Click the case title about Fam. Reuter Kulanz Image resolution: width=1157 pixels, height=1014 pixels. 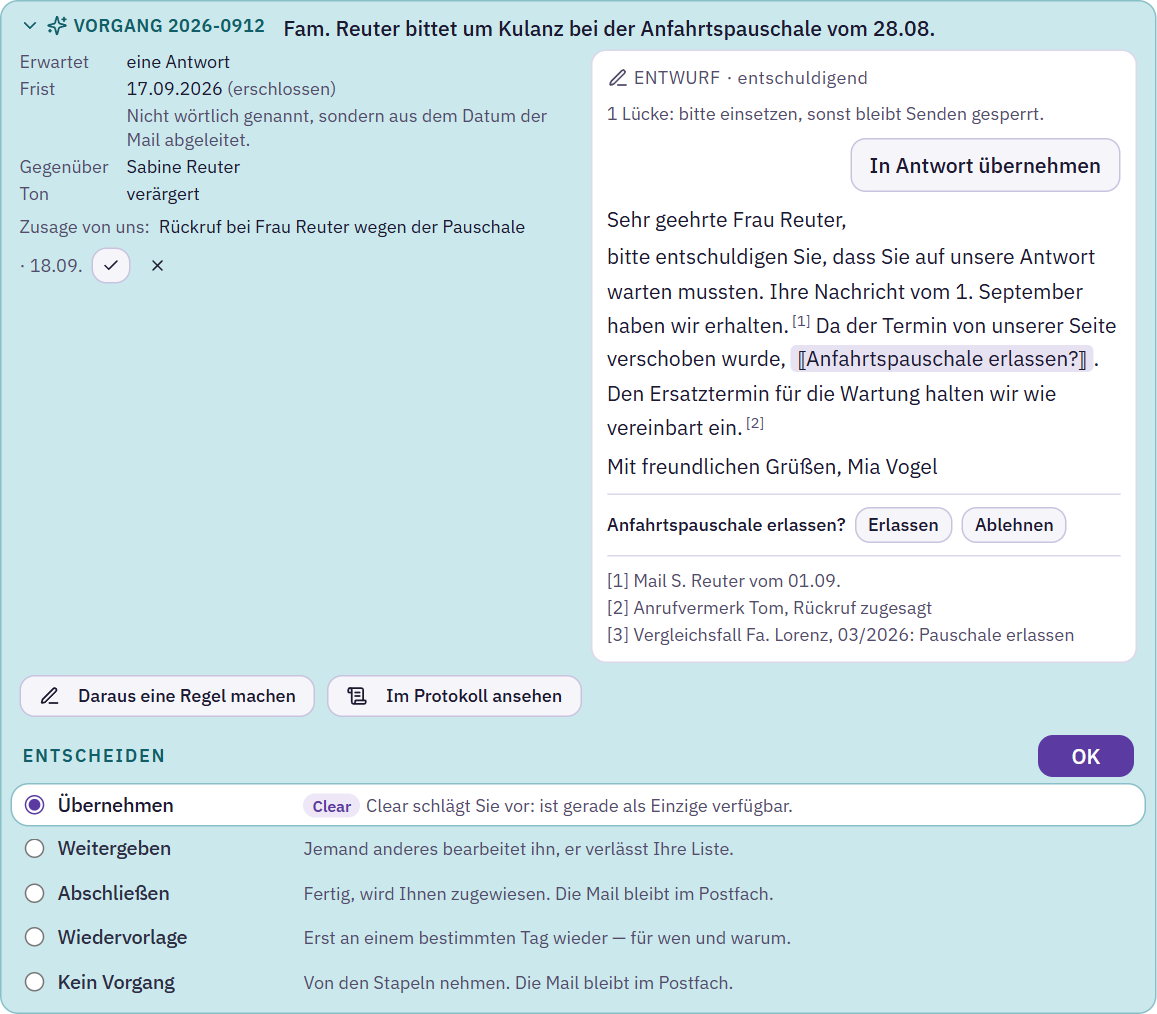pos(609,29)
